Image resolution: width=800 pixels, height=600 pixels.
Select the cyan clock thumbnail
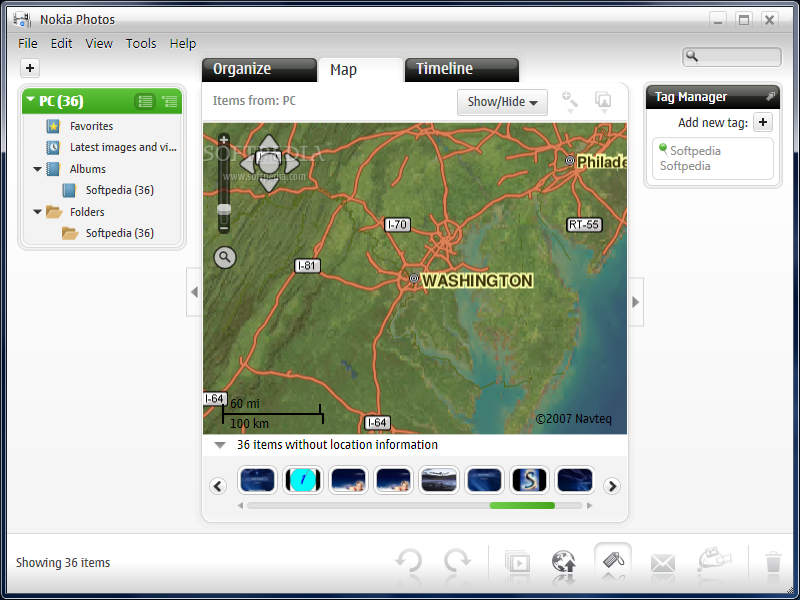[303, 480]
